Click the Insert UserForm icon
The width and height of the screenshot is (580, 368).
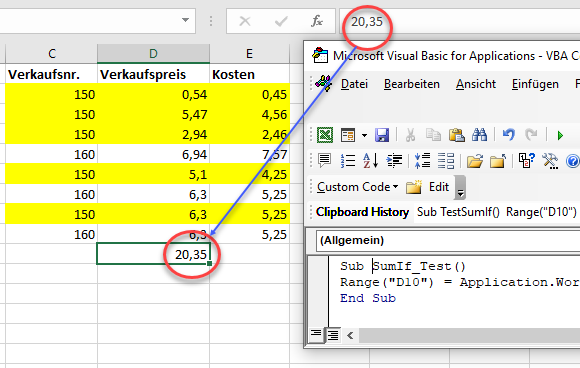coord(348,135)
